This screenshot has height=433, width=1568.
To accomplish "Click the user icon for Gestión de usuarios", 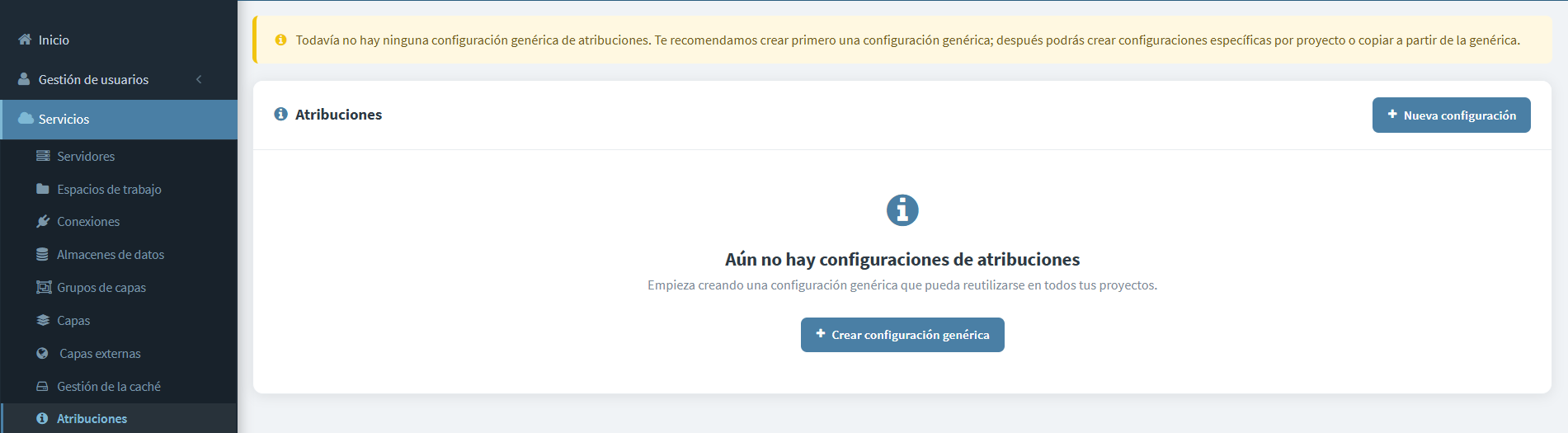I will (x=24, y=79).
